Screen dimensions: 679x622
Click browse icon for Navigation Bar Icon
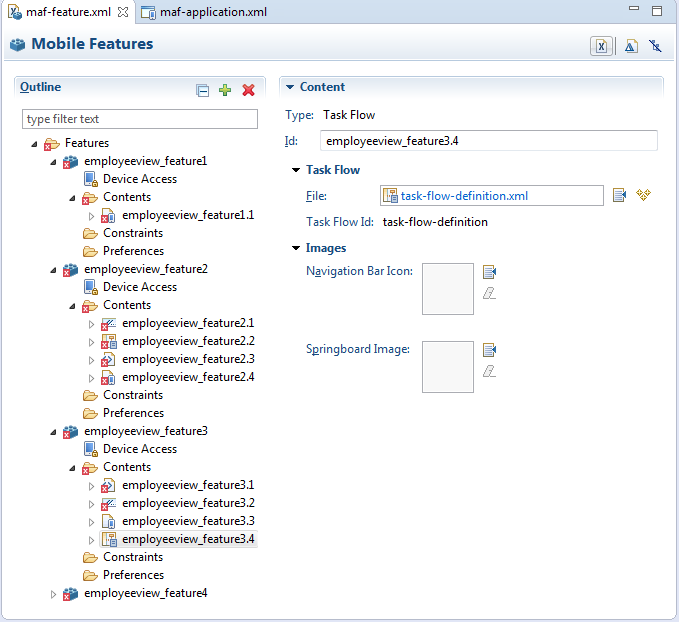[x=489, y=272]
